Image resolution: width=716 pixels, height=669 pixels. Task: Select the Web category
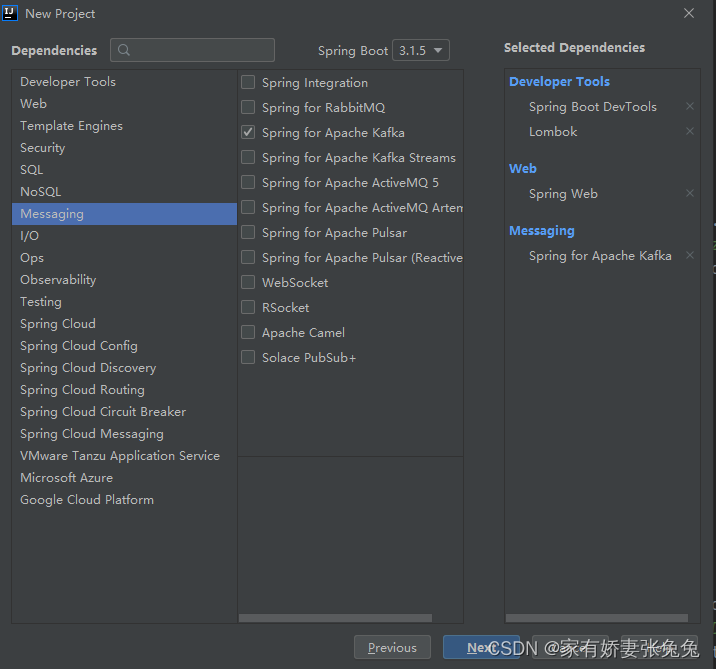click(124, 104)
